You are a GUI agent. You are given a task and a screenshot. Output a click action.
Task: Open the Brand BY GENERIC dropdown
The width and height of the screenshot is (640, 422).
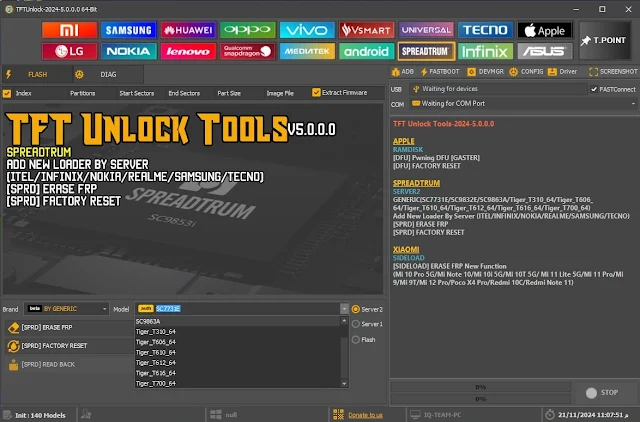coord(67,309)
